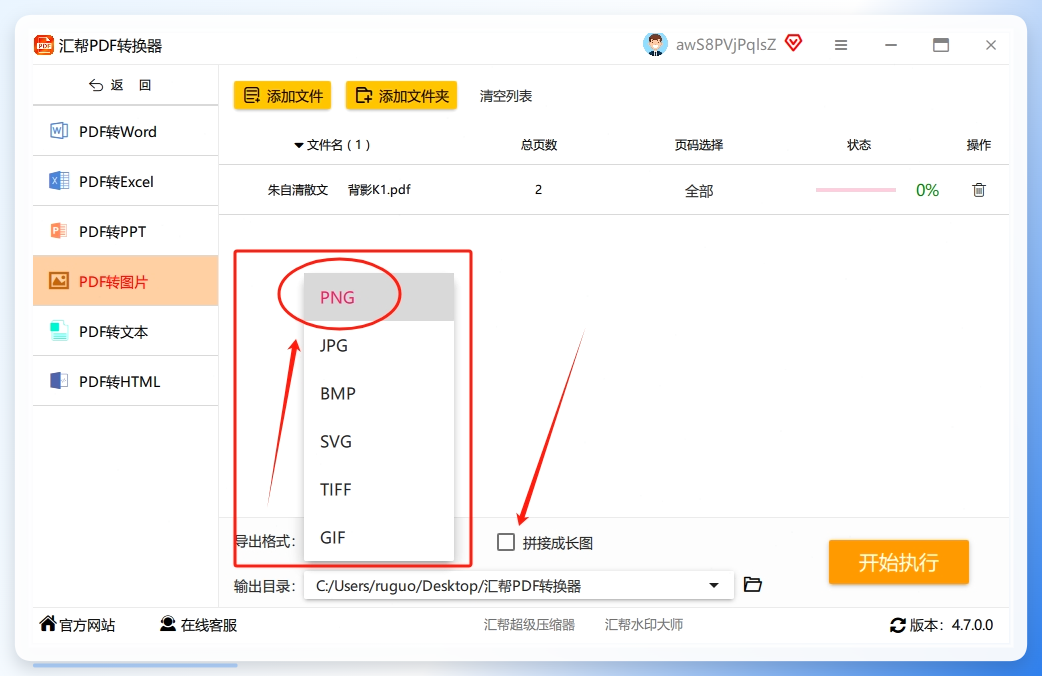
Task: Choose JPG from the format list
Action: tap(379, 345)
